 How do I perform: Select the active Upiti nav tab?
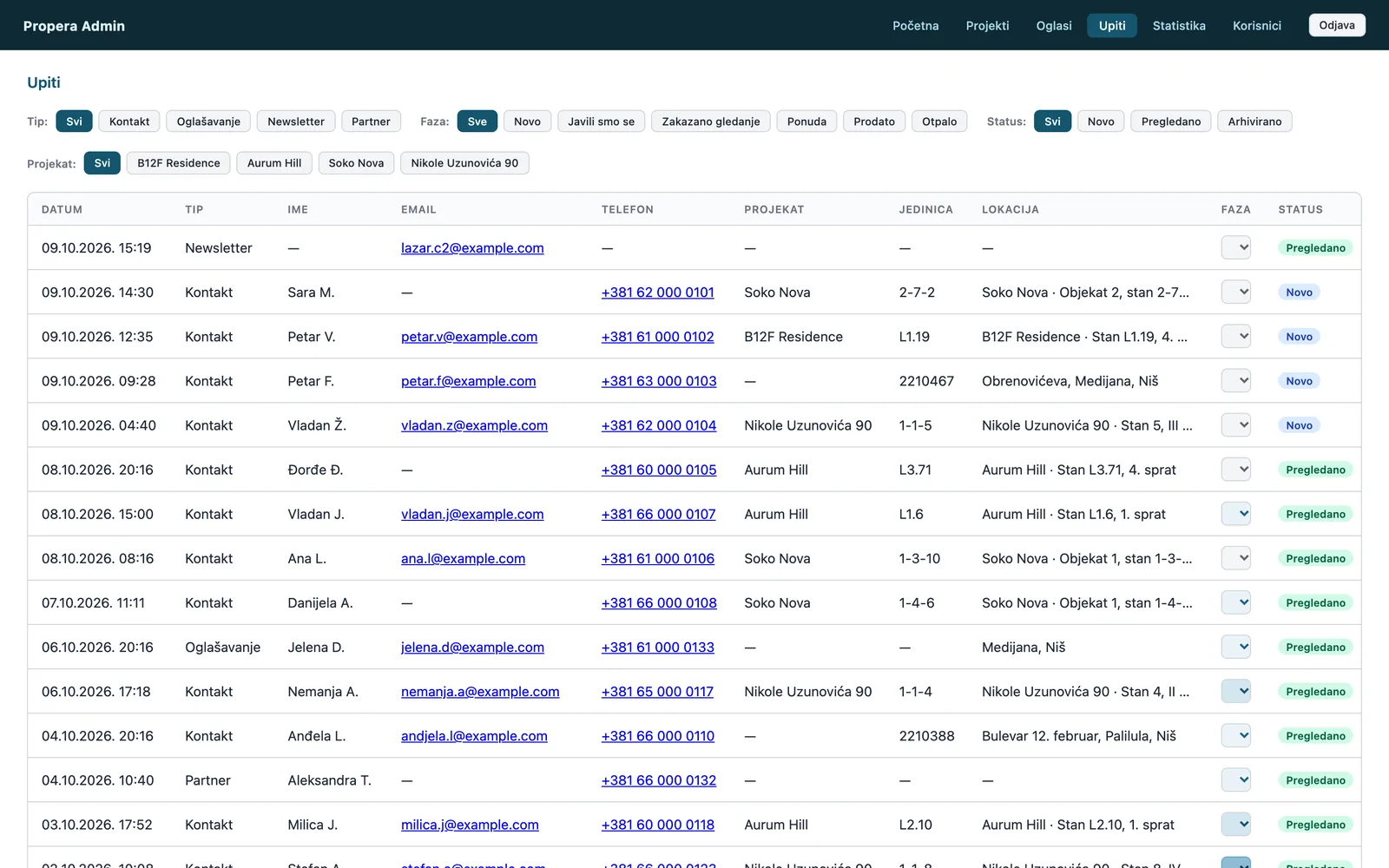point(1112,25)
